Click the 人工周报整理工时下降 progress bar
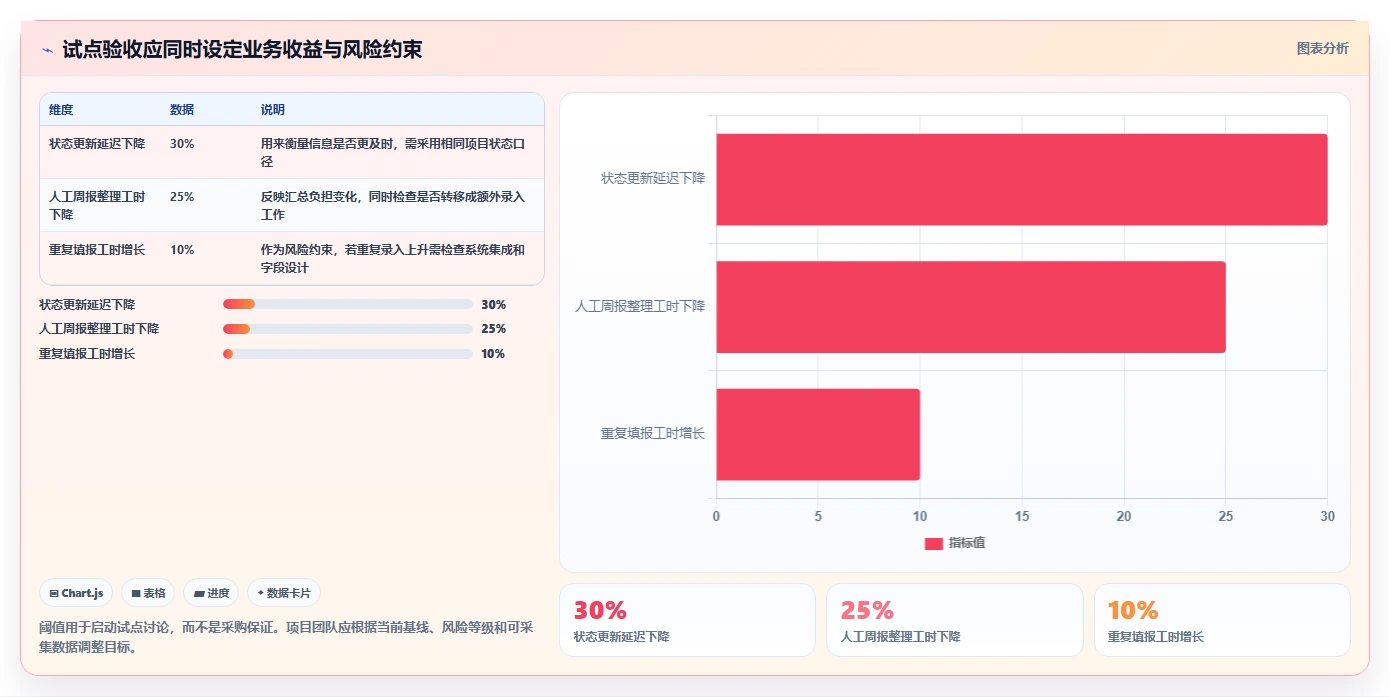Screen dimensions: 1390x697 [348, 329]
